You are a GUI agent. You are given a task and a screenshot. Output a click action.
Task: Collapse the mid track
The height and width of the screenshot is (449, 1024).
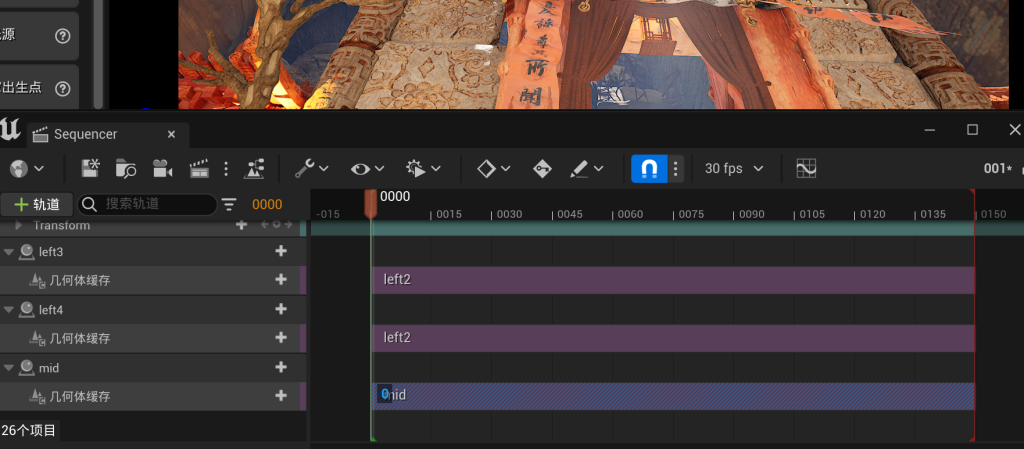(8, 368)
